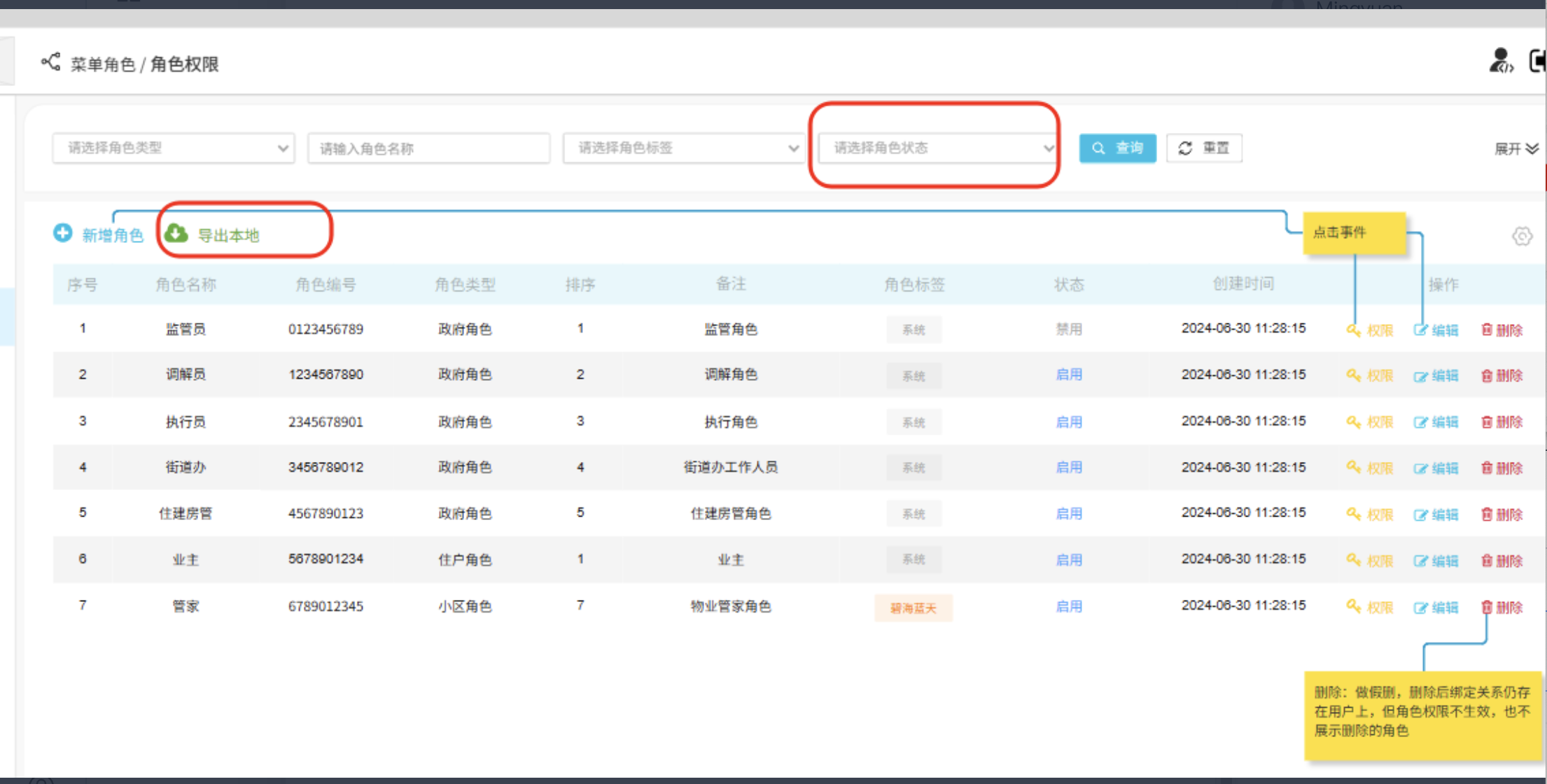The height and width of the screenshot is (784, 1547).
Task: Toggle 启用 status for 管家 role
Action: (1068, 606)
